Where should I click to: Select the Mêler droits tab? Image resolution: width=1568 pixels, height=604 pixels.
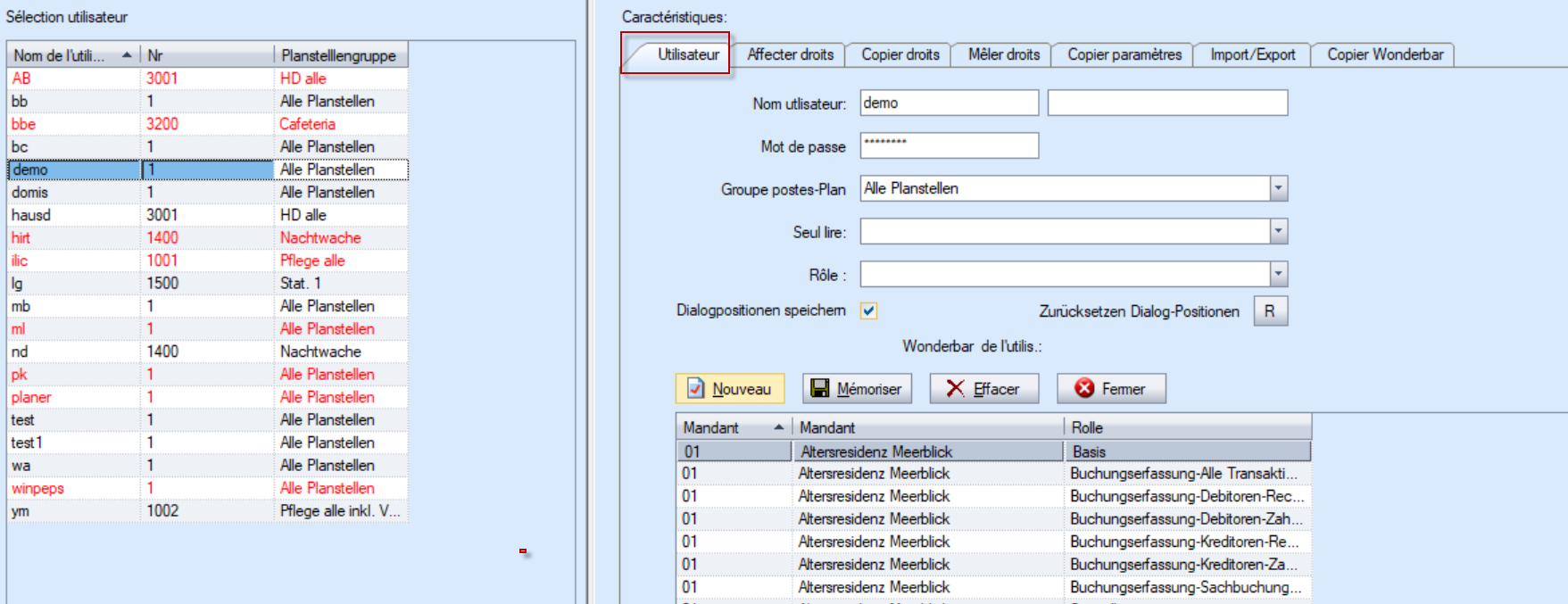pyautogui.click(x=1003, y=54)
